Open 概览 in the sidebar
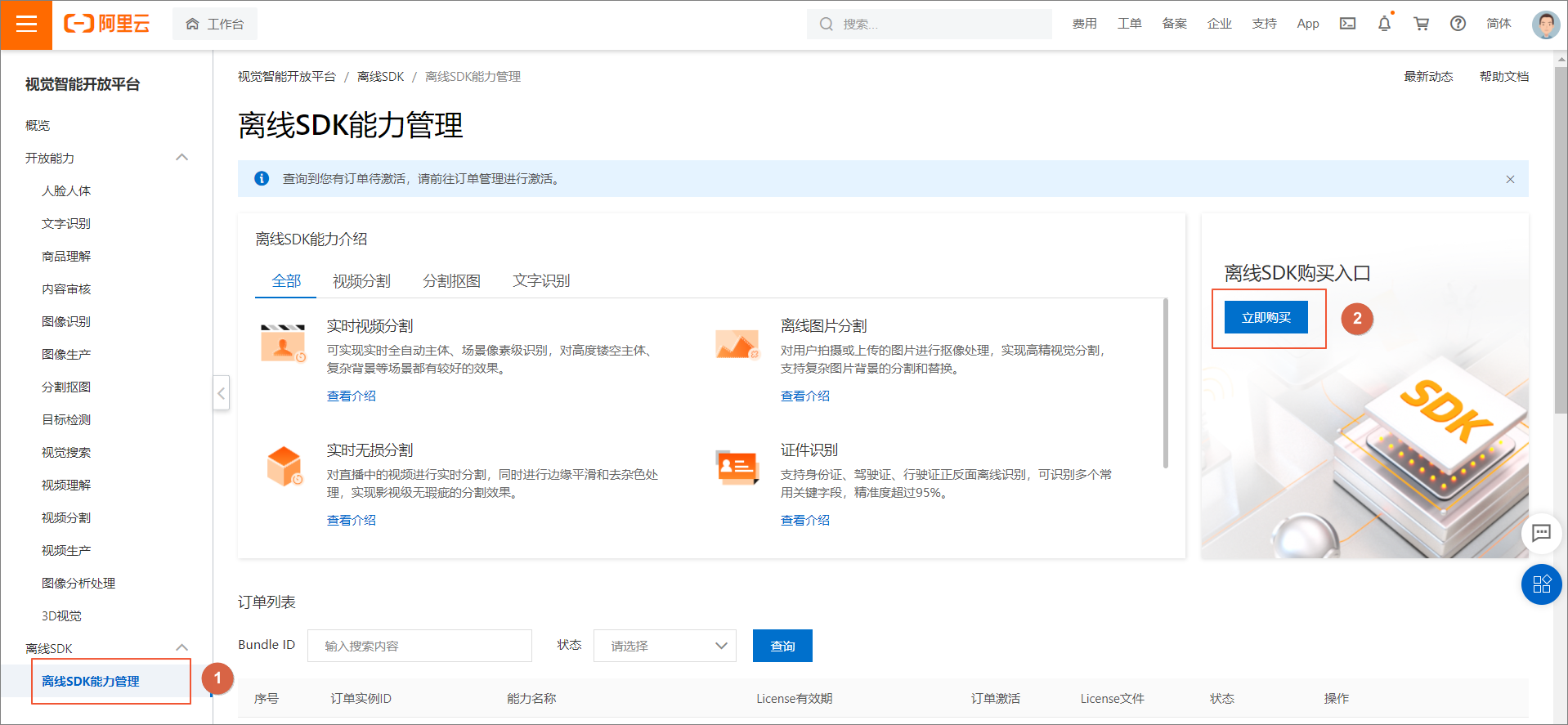The image size is (1568, 725). click(38, 125)
